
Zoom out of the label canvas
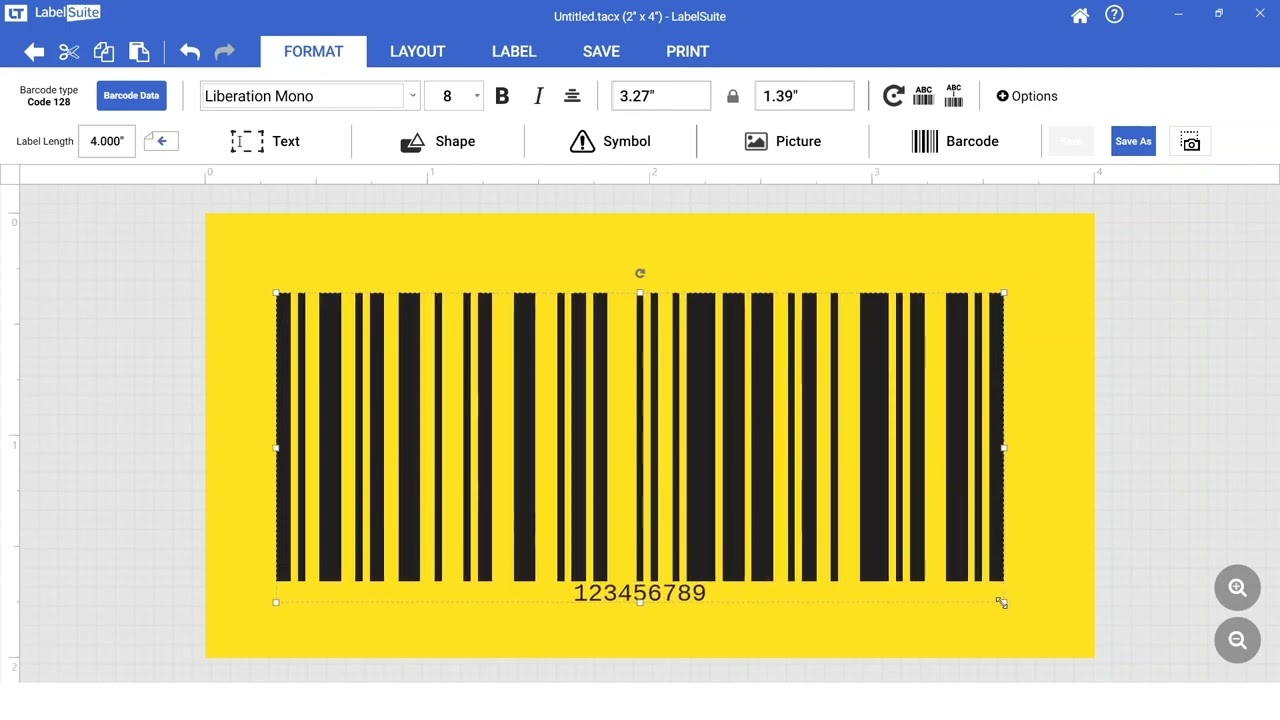click(1237, 641)
